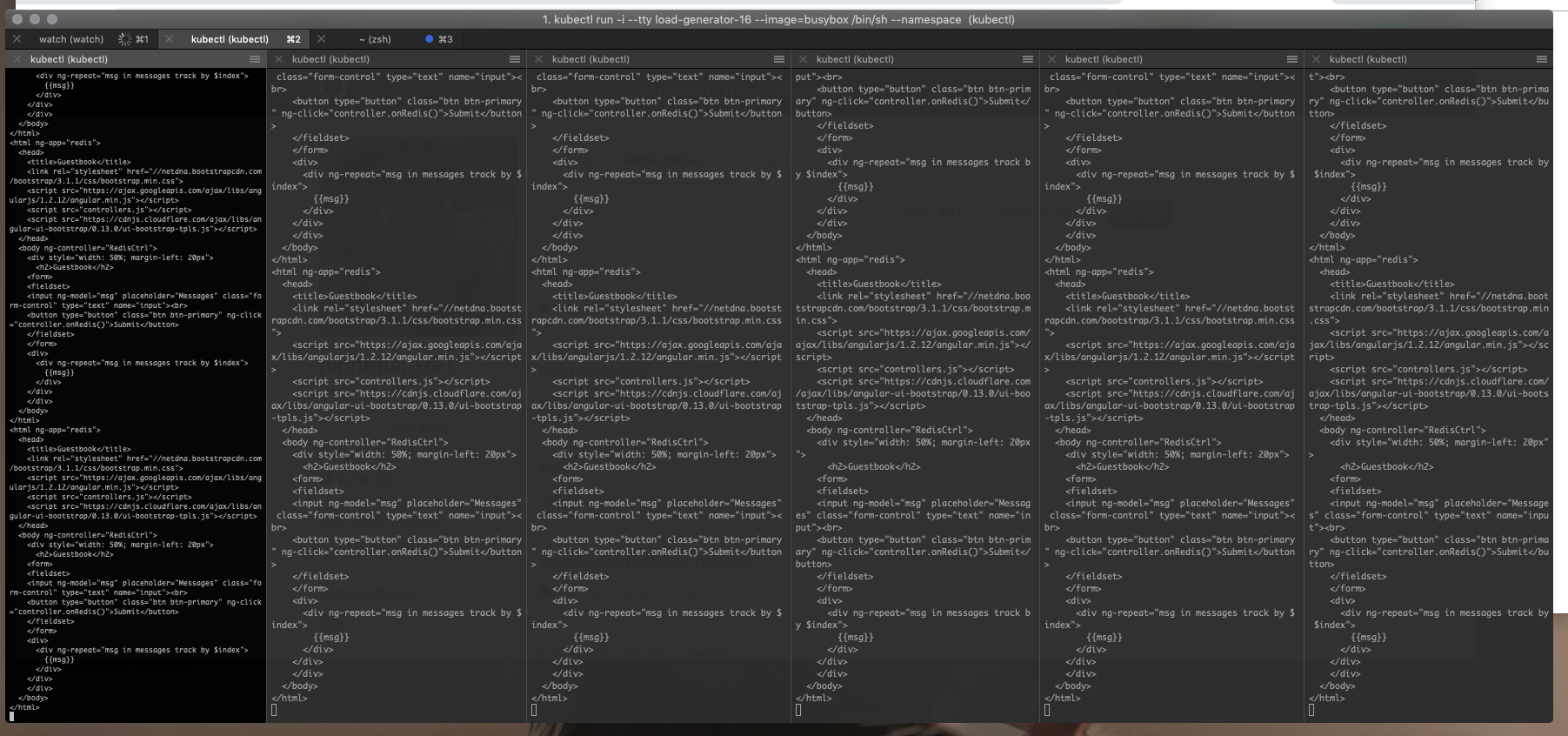Screen dimensions: 1568x736
Task: Close the third pane from left
Action: click(538, 59)
